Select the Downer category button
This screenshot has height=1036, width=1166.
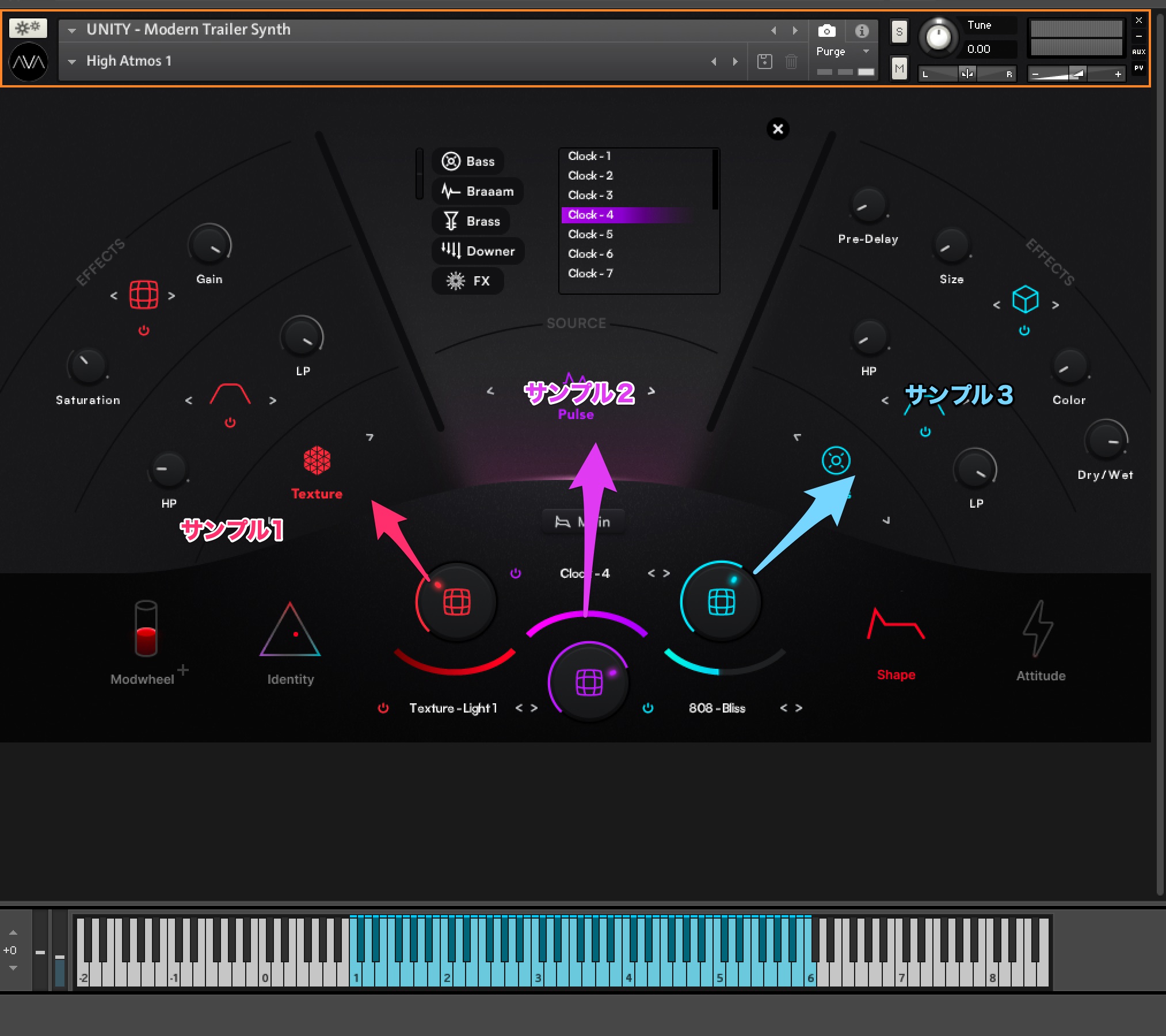point(478,252)
